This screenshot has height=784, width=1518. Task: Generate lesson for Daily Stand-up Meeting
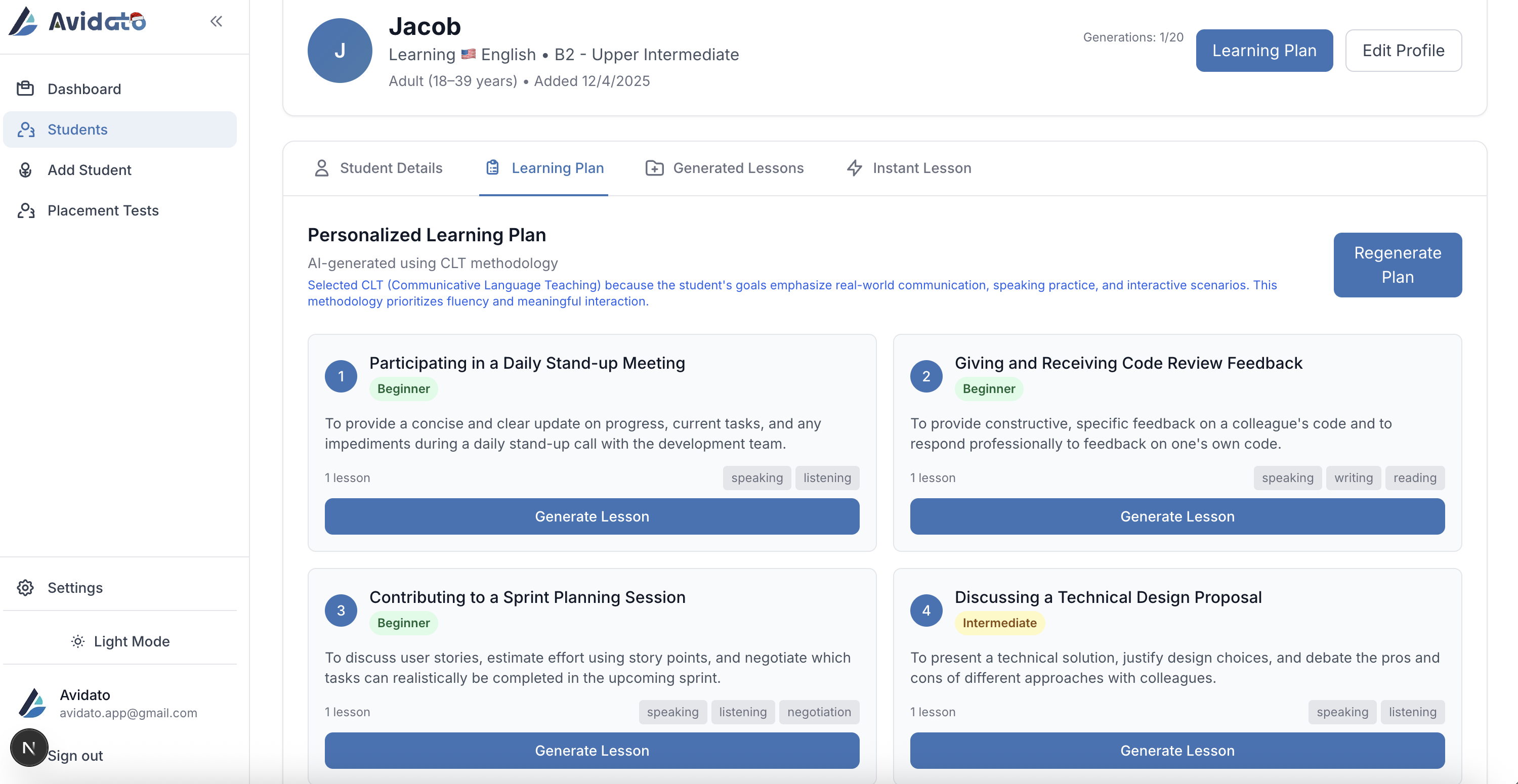(592, 516)
